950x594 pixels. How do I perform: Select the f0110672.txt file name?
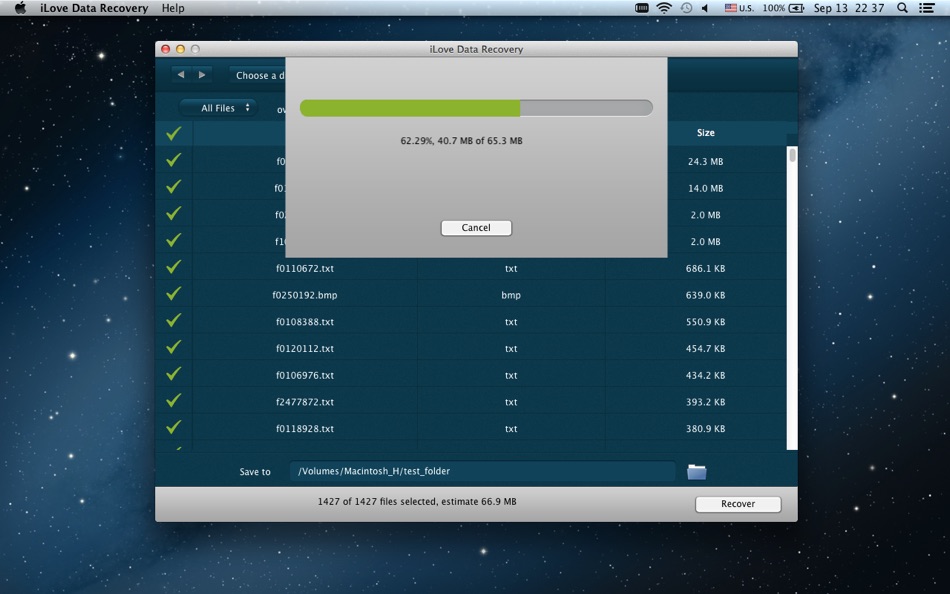[305, 269]
